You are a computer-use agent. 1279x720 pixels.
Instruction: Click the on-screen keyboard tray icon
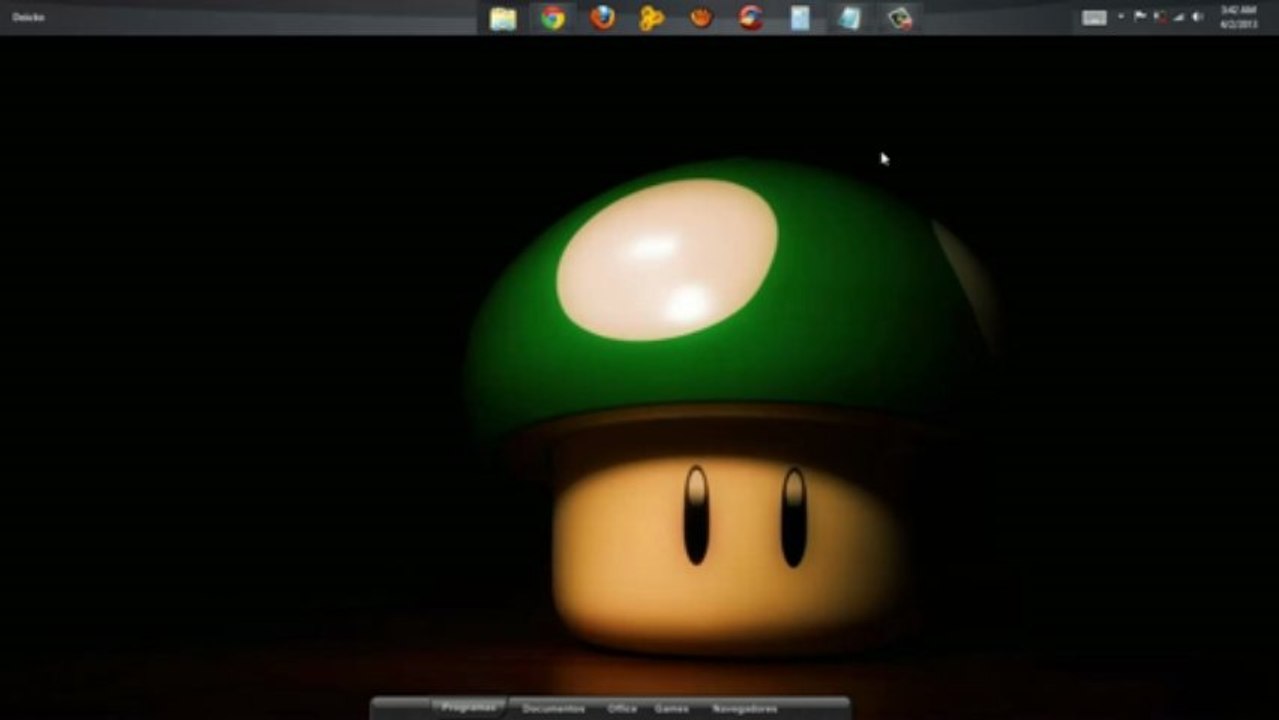(1094, 17)
